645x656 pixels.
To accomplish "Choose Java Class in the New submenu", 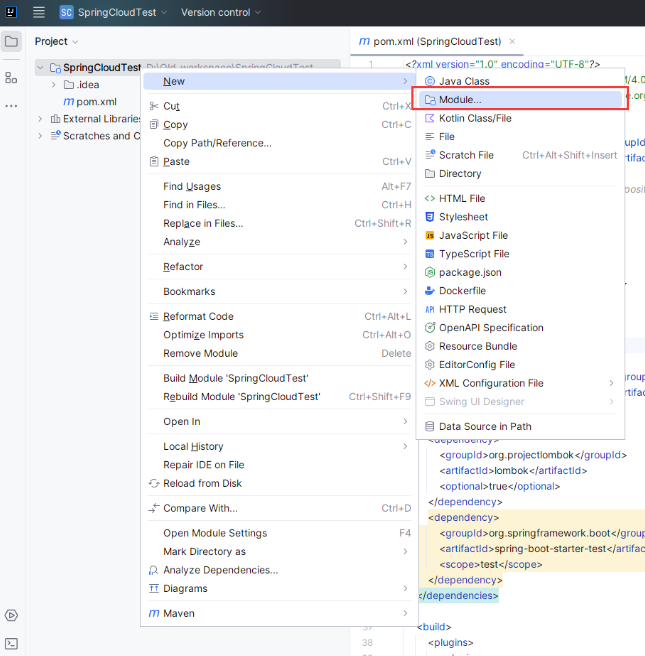I will pyautogui.click(x=464, y=81).
